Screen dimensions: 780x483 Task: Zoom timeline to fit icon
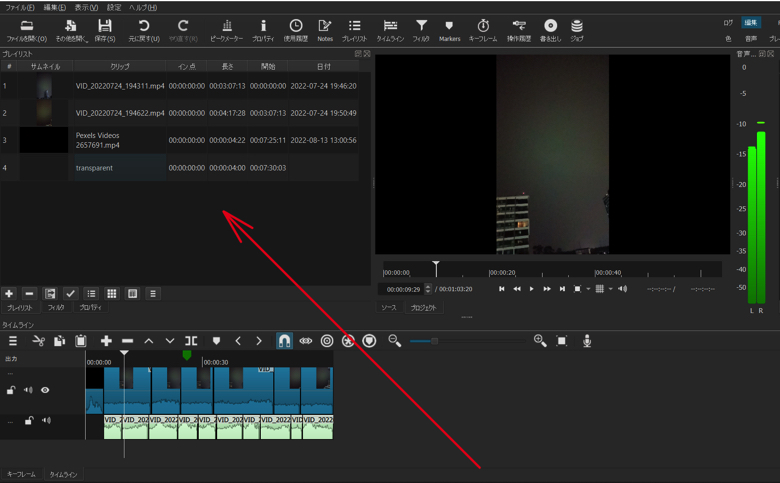click(x=562, y=341)
